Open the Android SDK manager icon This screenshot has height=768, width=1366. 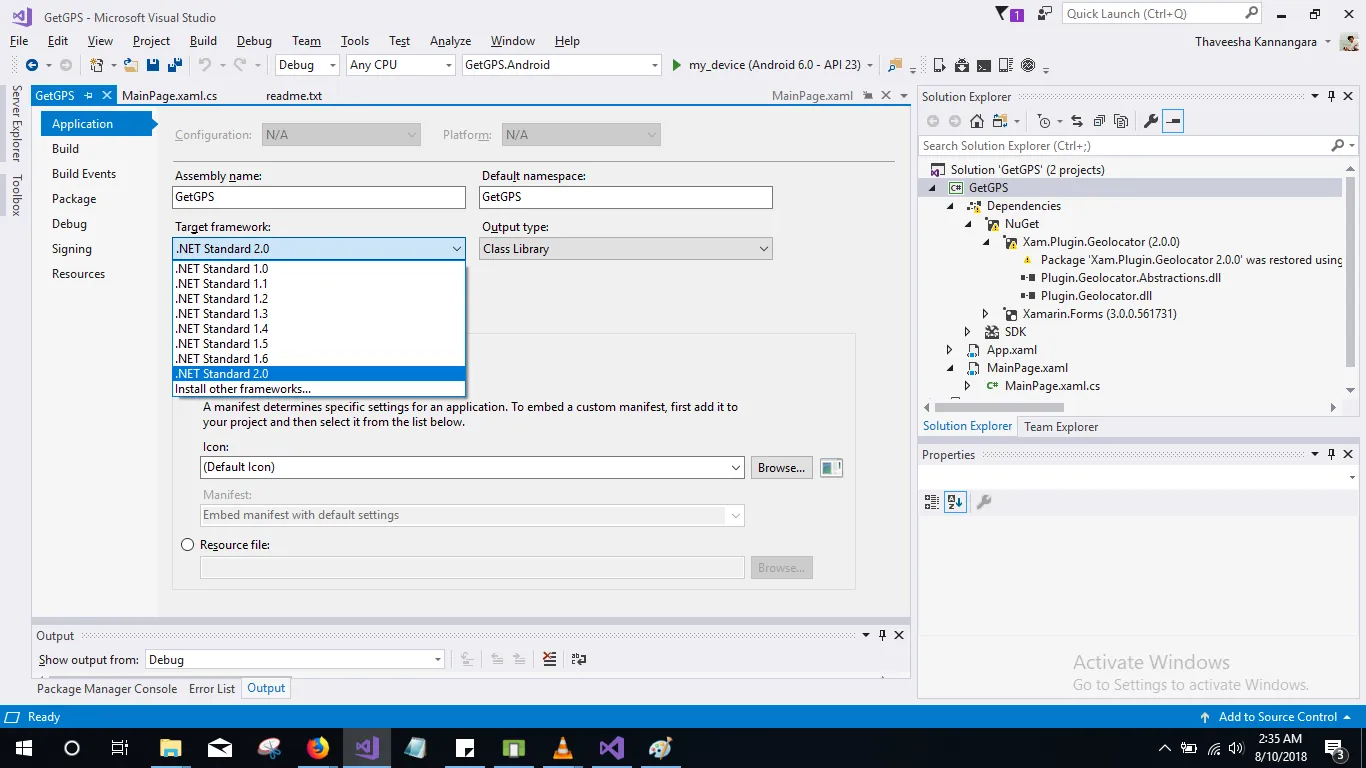(962, 65)
